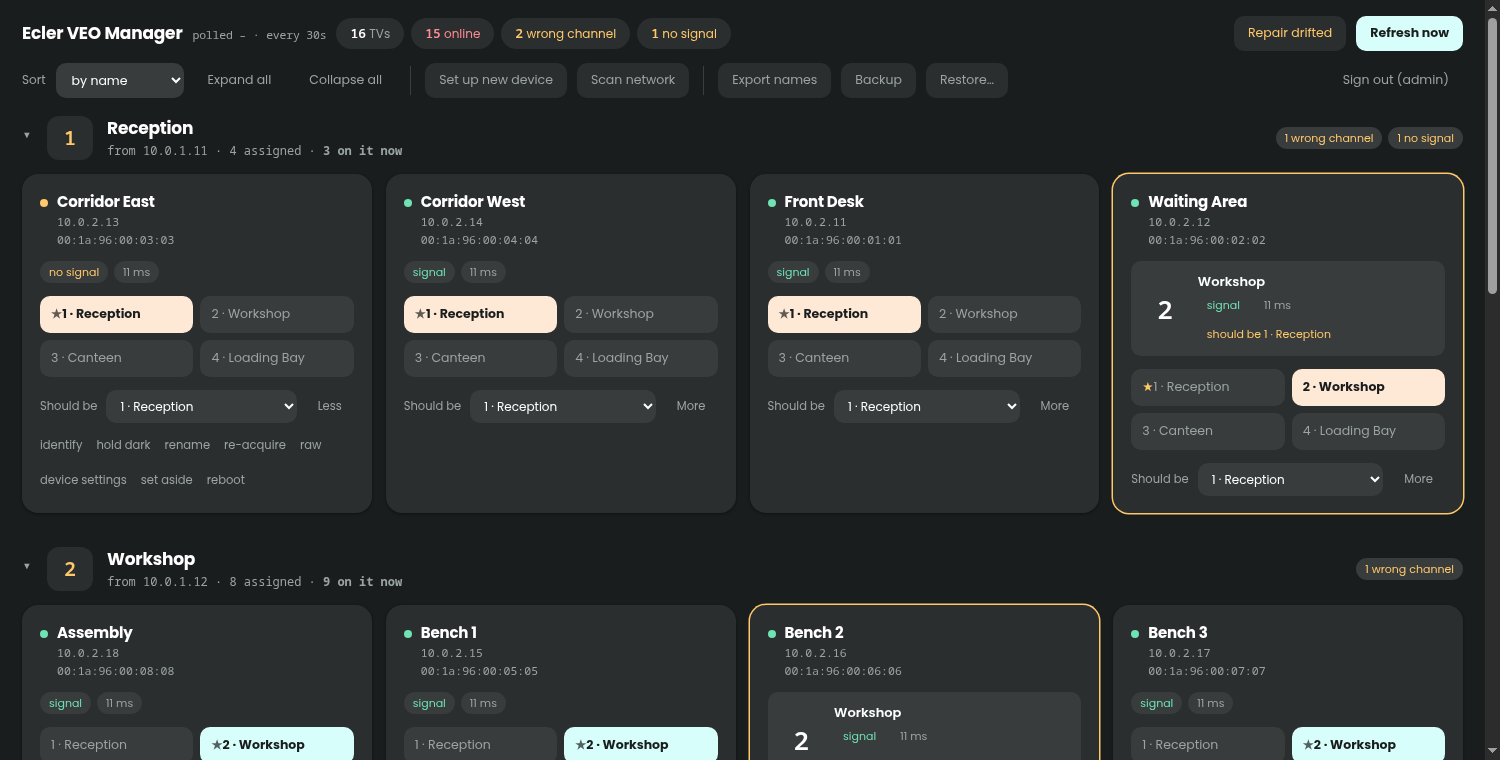Image resolution: width=1500 pixels, height=760 pixels.
Task: Click the Backup button
Action: [x=878, y=80]
